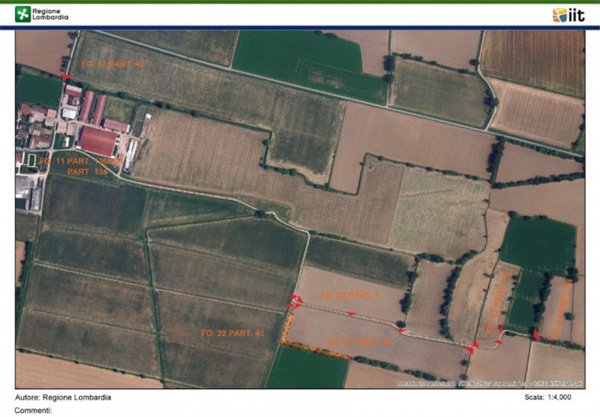Click the large red-roofed barn
Screen dimensions: 600x417
pyautogui.click(x=98, y=141)
